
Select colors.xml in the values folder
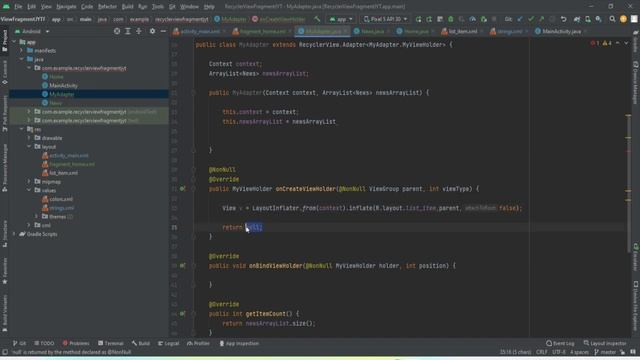point(61,199)
